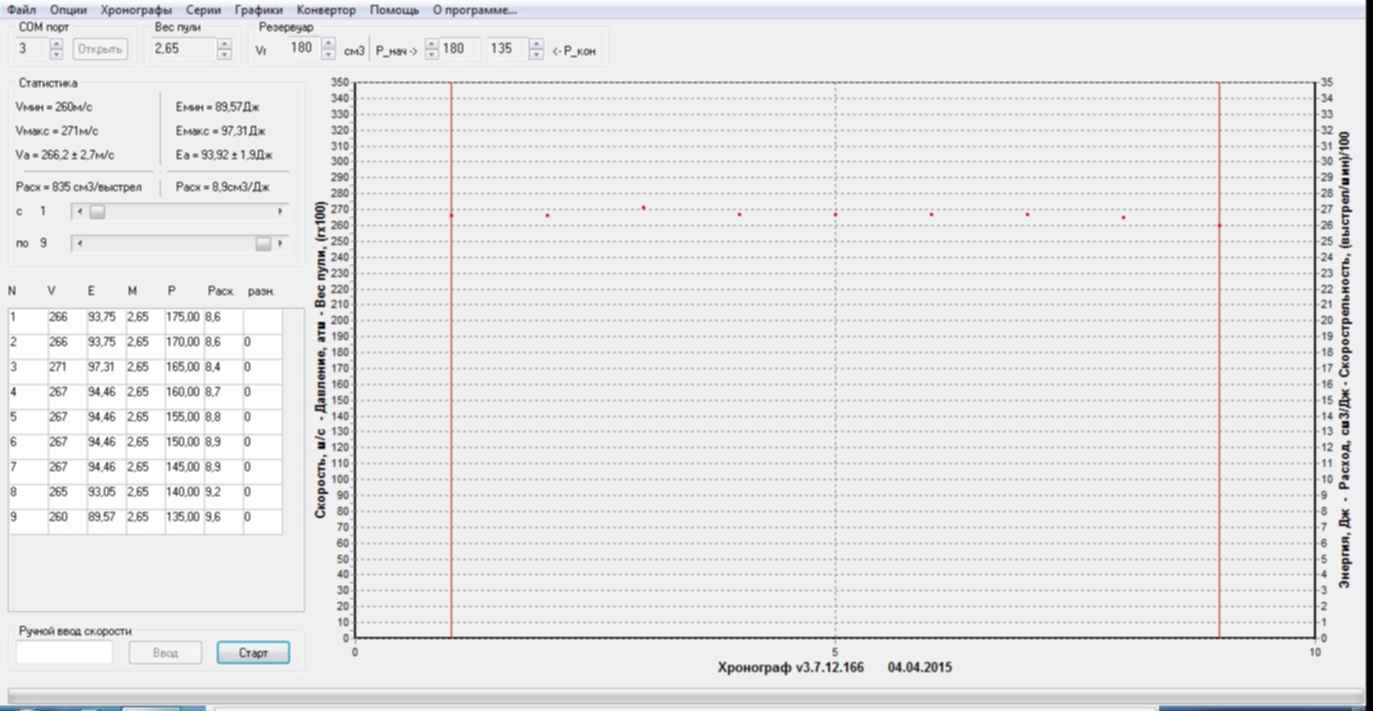Increase the Vr reservoir volume with up arrow
This screenshot has width=1373, height=711.
pyautogui.click(x=329, y=44)
